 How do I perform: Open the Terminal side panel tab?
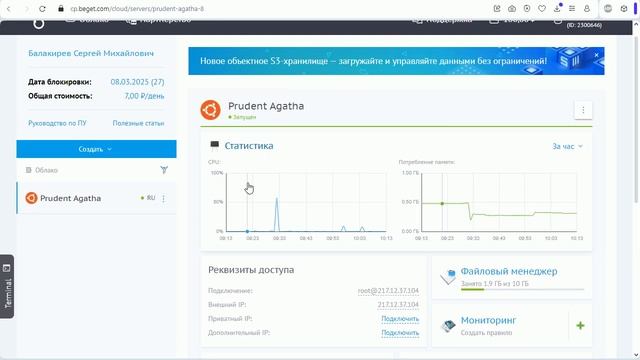pyautogui.click(x=7, y=287)
